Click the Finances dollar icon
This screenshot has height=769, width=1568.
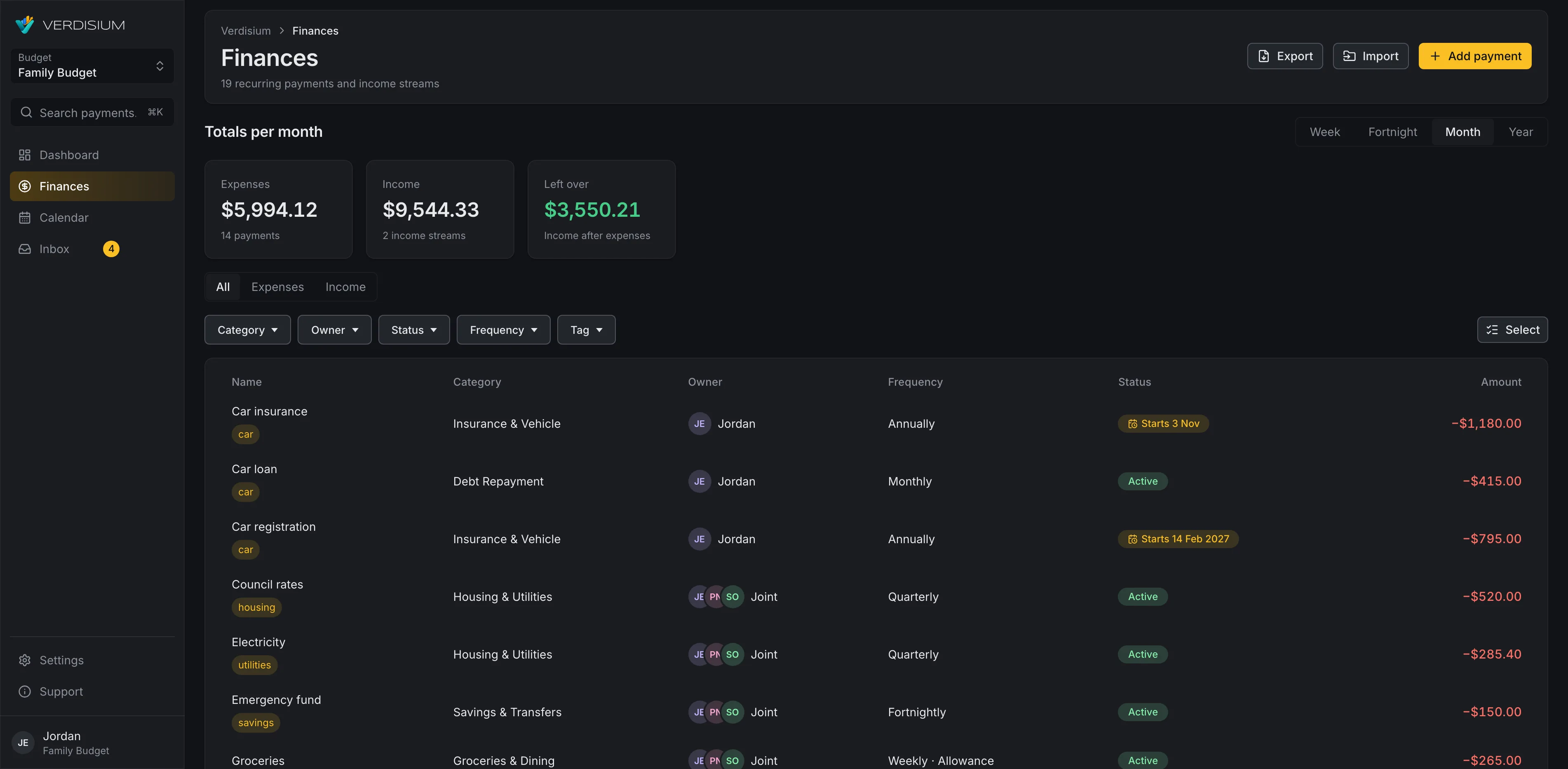[24, 186]
